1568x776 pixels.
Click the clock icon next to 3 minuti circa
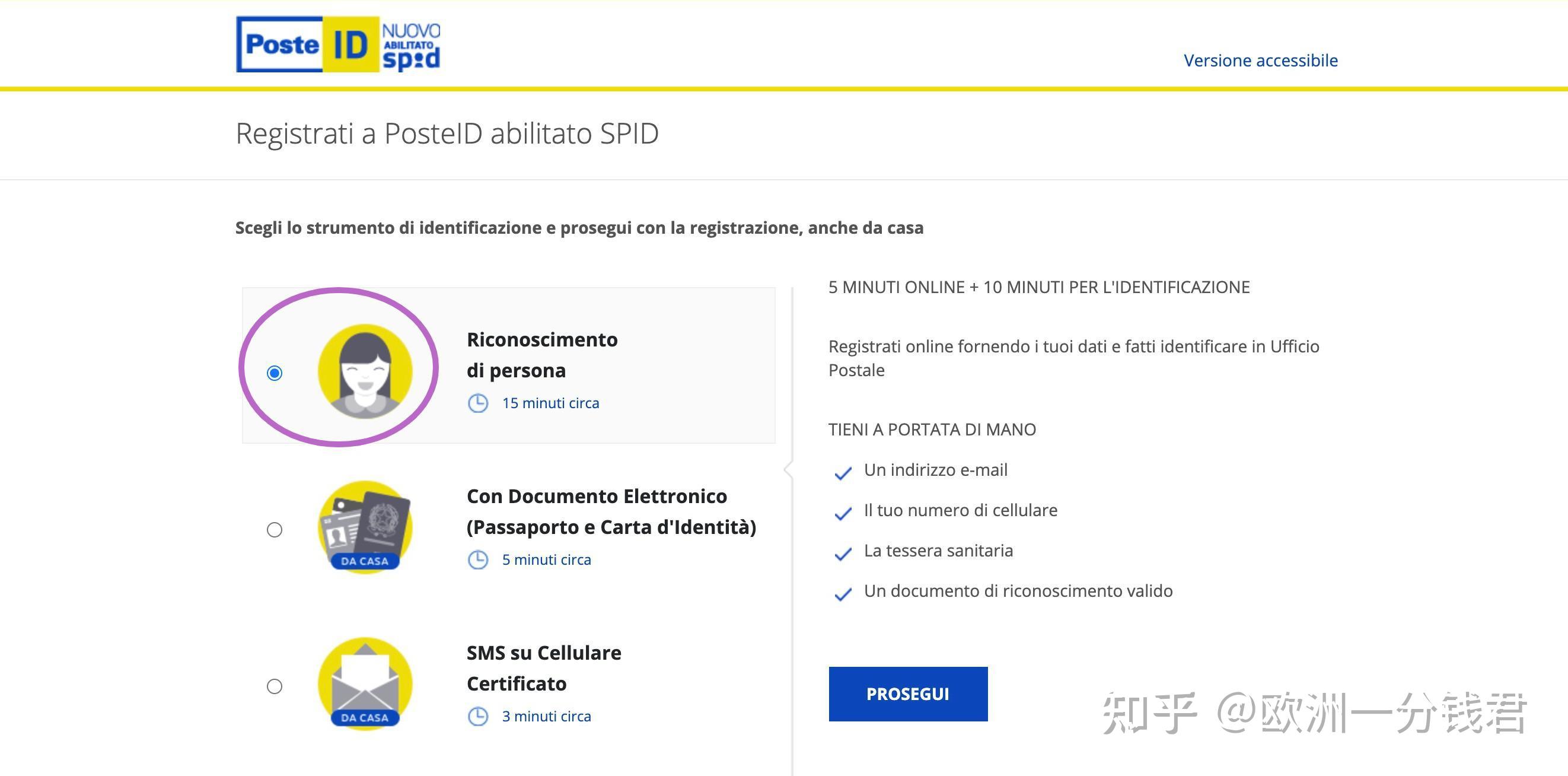[480, 715]
